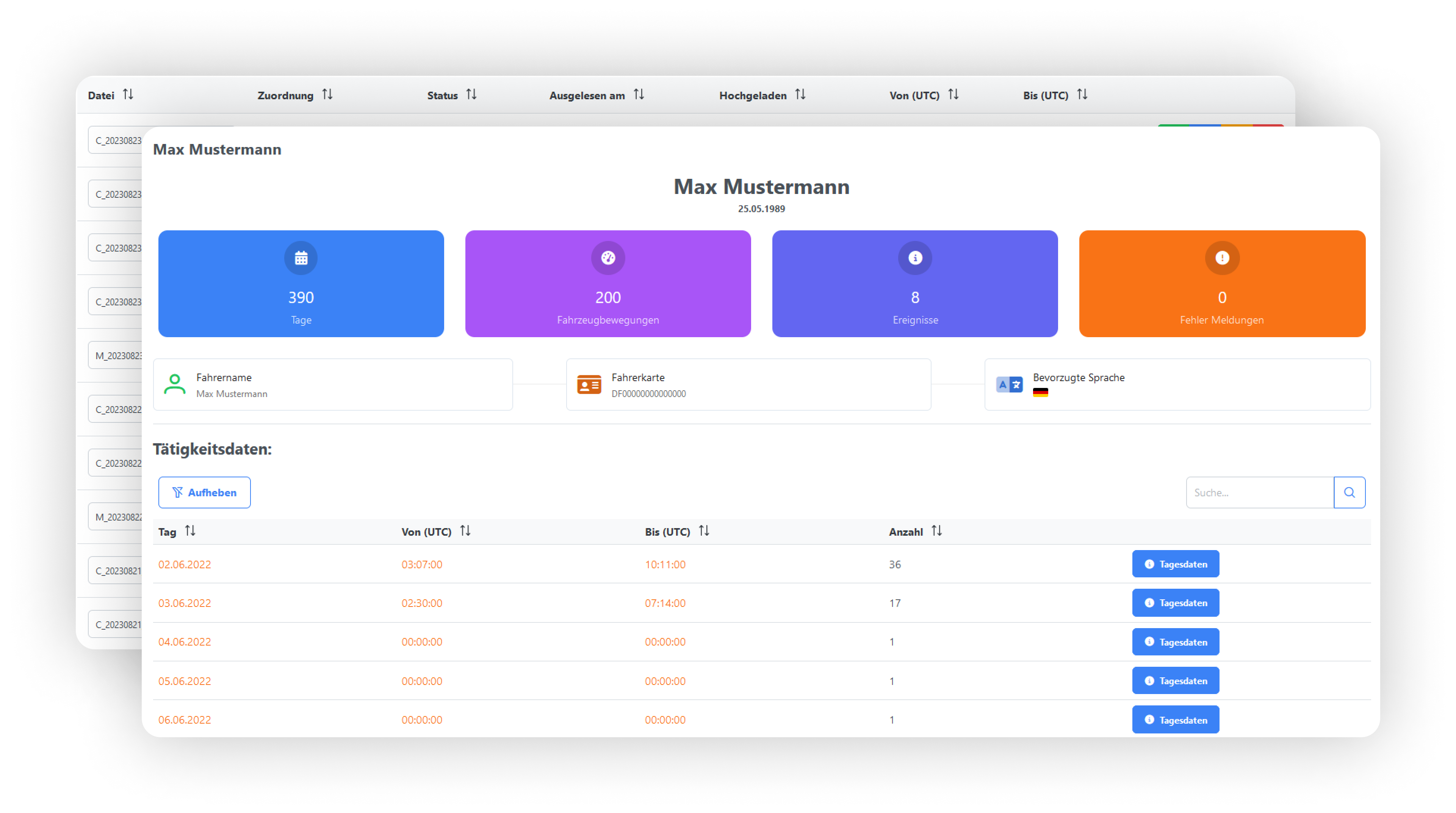
Task: Sort activity table by Von (UTC) arrows
Action: pos(465,531)
